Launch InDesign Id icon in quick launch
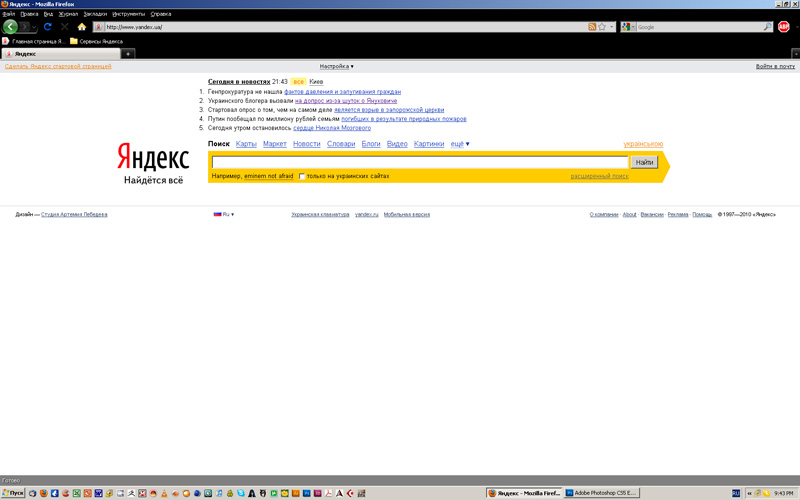 [317, 493]
